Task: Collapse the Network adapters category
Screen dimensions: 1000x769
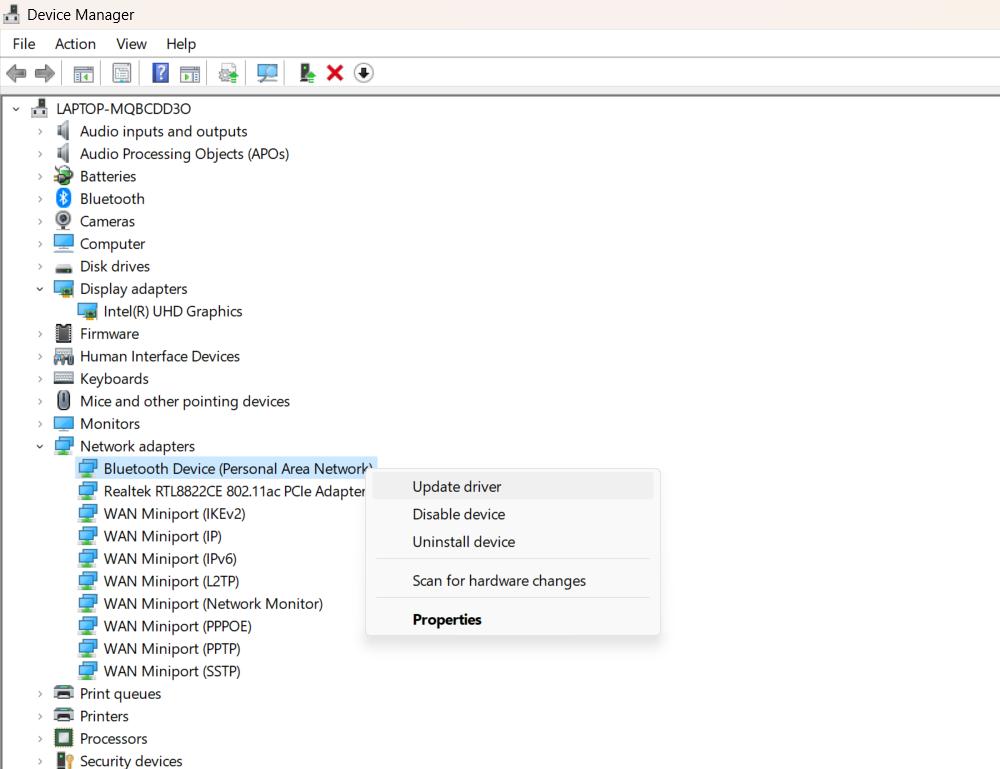Action: 40,446
